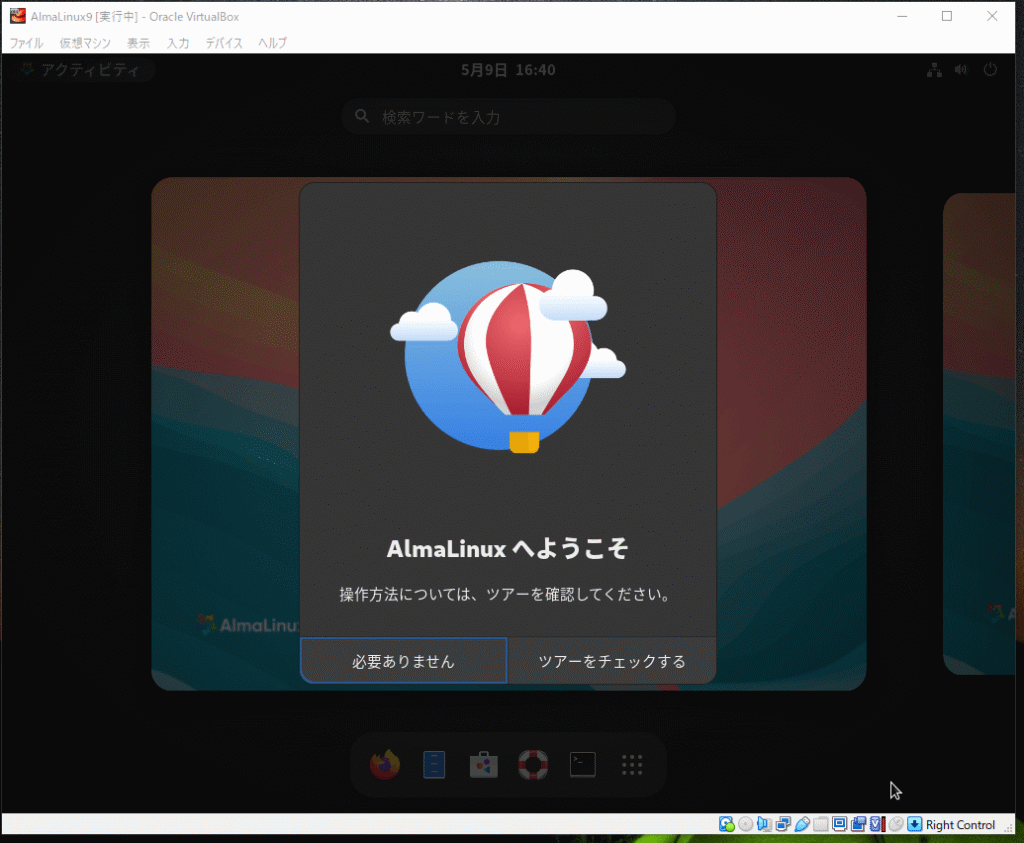
Task: Click the network adapter indicator in status bar
Action: 783,824
